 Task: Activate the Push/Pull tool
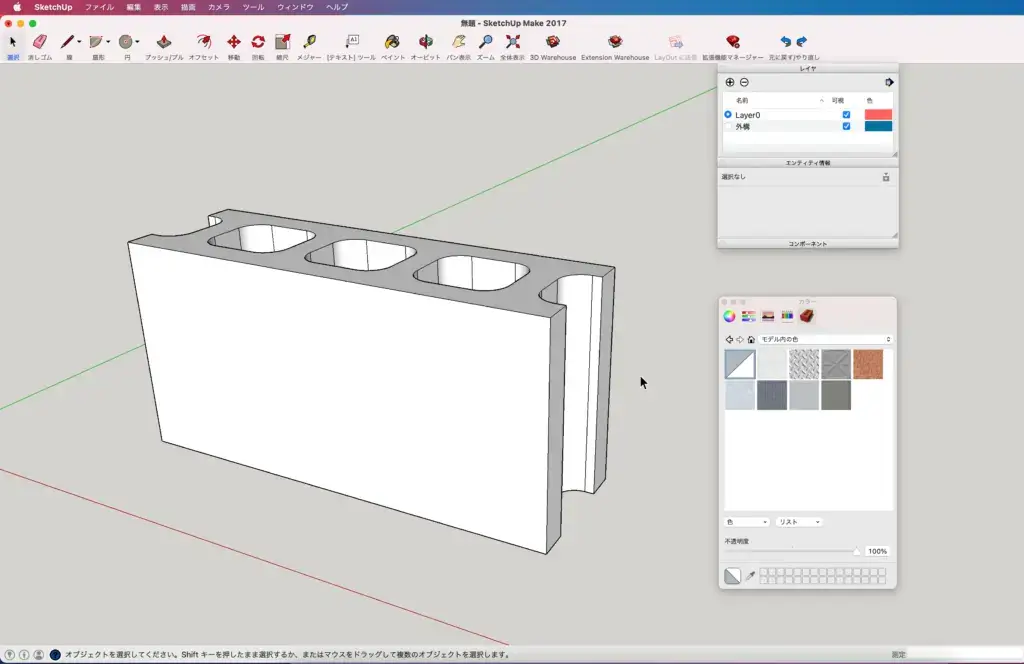(x=163, y=42)
